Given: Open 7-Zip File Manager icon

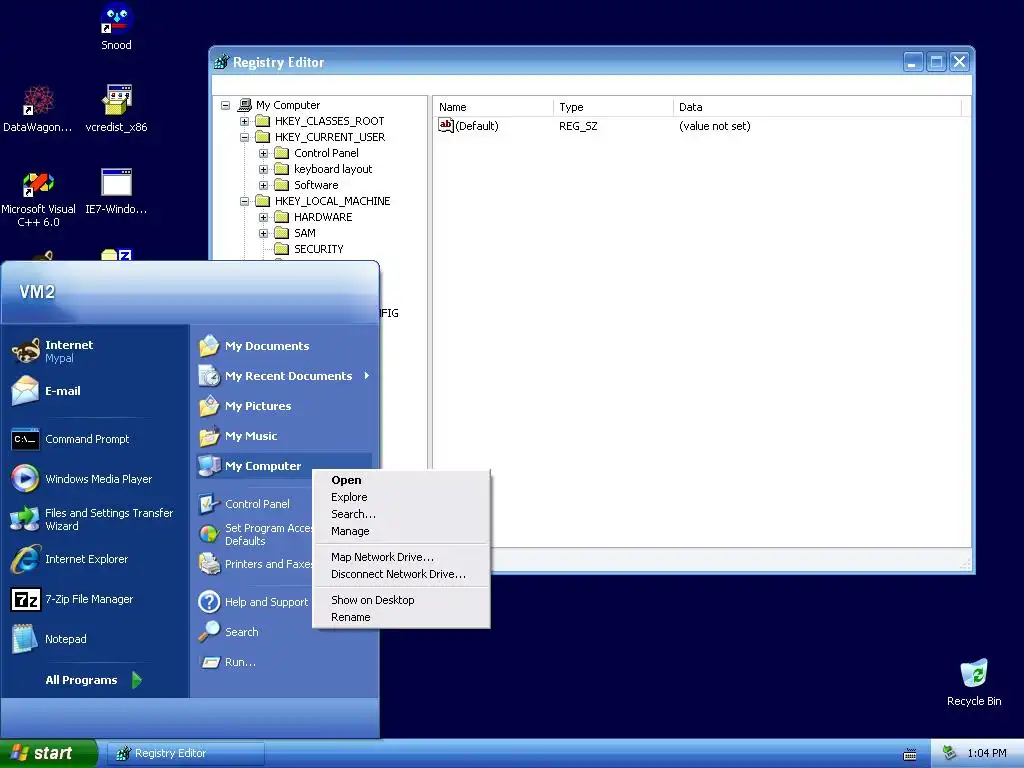Looking at the screenshot, I should tap(25, 599).
